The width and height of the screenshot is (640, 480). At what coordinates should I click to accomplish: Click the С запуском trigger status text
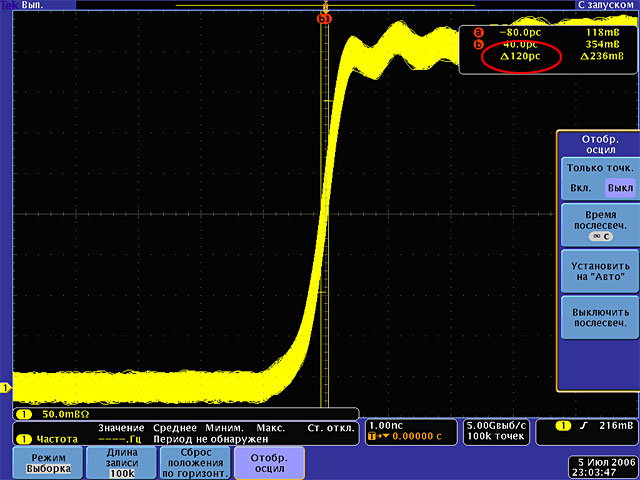pyautogui.click(x=608, y=5)
